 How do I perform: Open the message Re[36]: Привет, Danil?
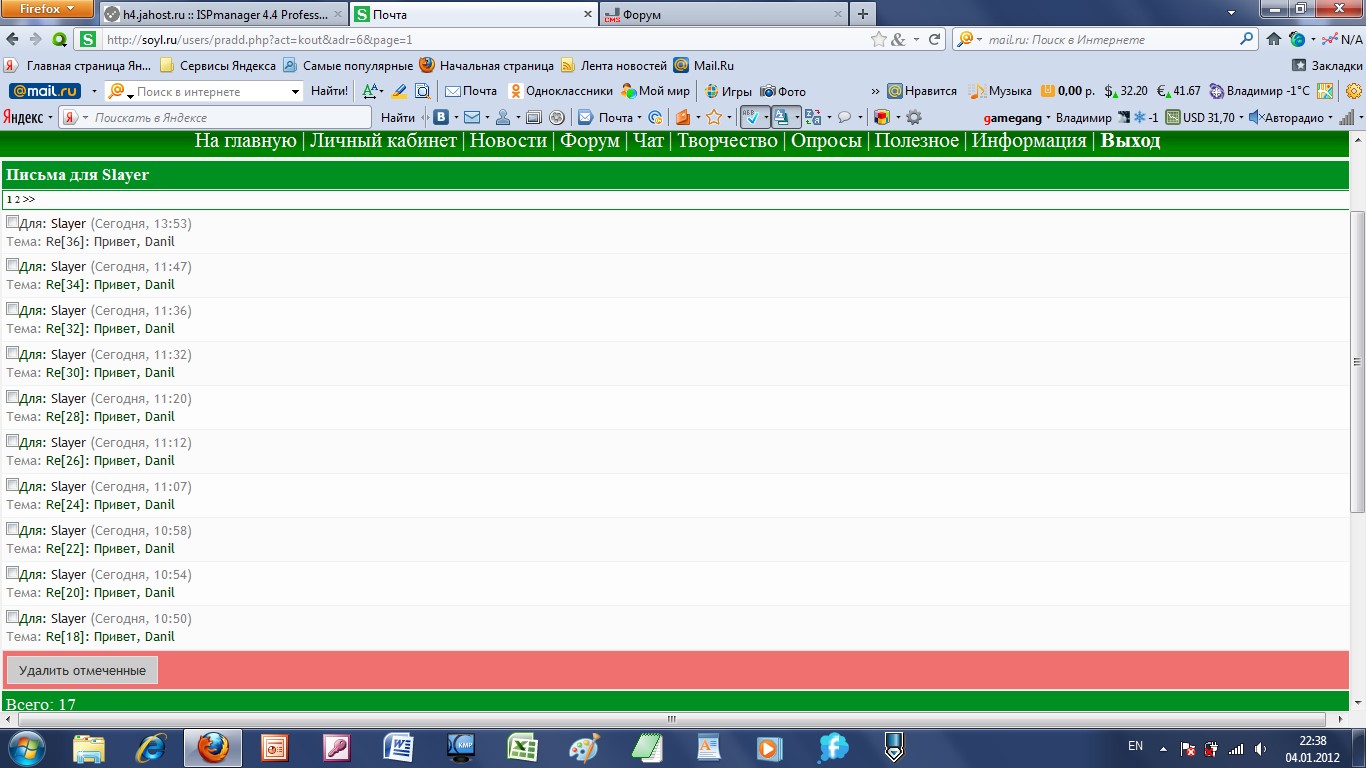click(x=110, y=241)
